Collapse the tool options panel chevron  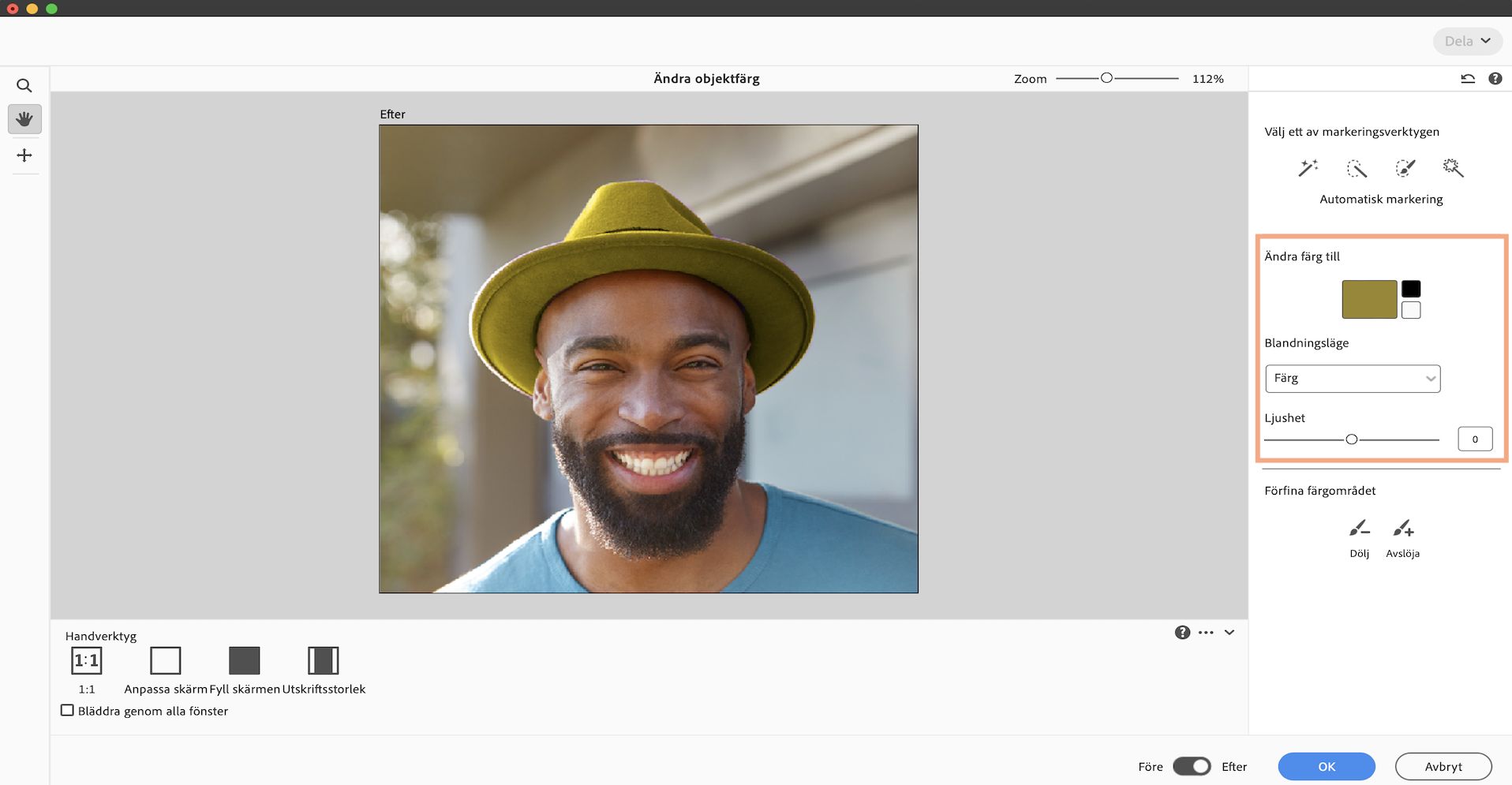(x=1229, y=633)
